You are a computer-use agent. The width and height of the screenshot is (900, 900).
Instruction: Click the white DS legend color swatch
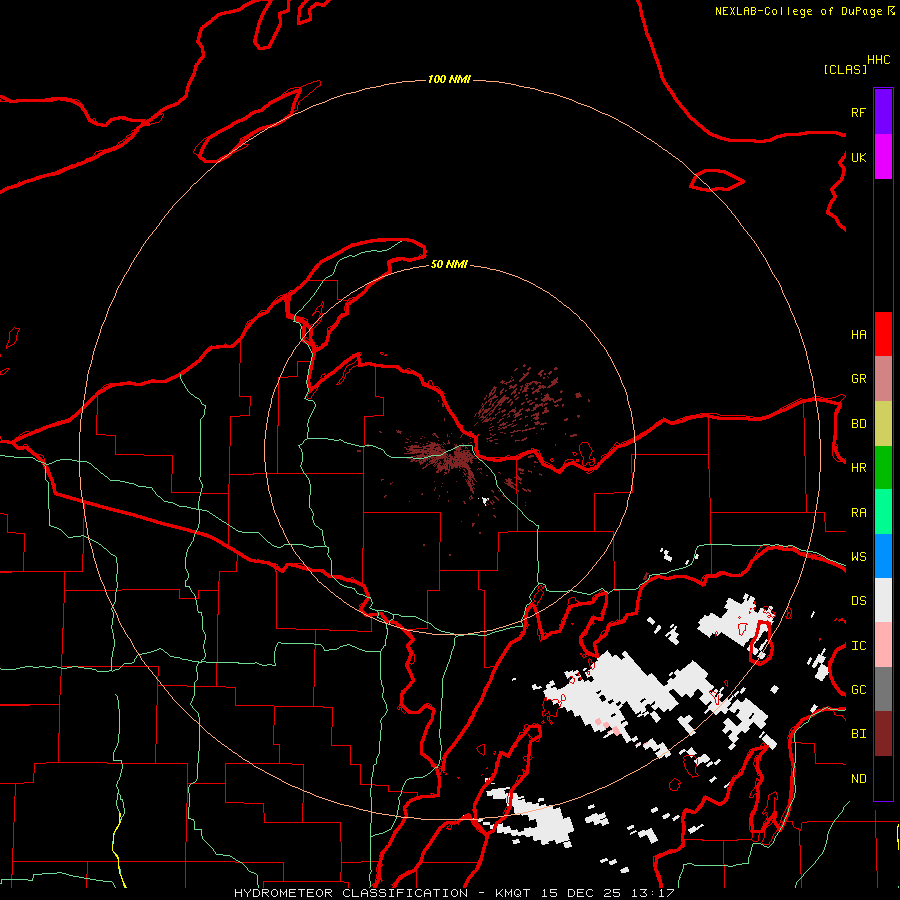pos(883,600)
